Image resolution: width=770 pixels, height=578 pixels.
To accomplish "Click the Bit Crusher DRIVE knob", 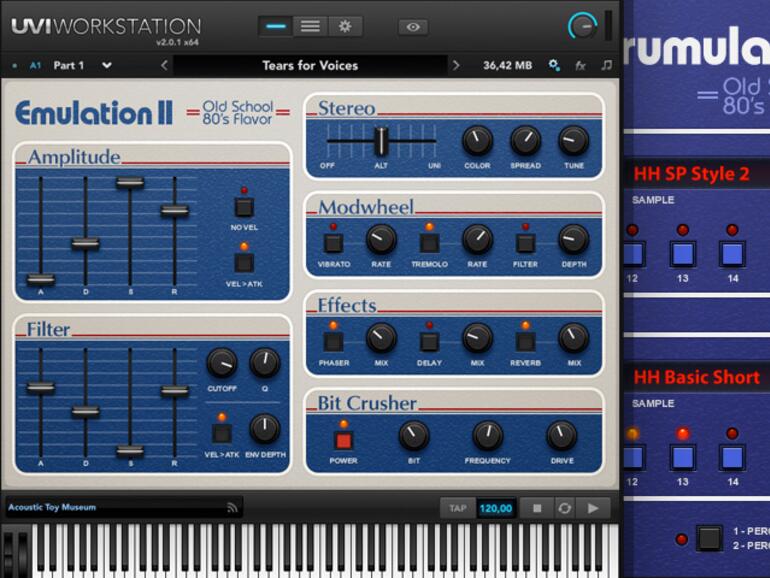I will pos(561,436).
